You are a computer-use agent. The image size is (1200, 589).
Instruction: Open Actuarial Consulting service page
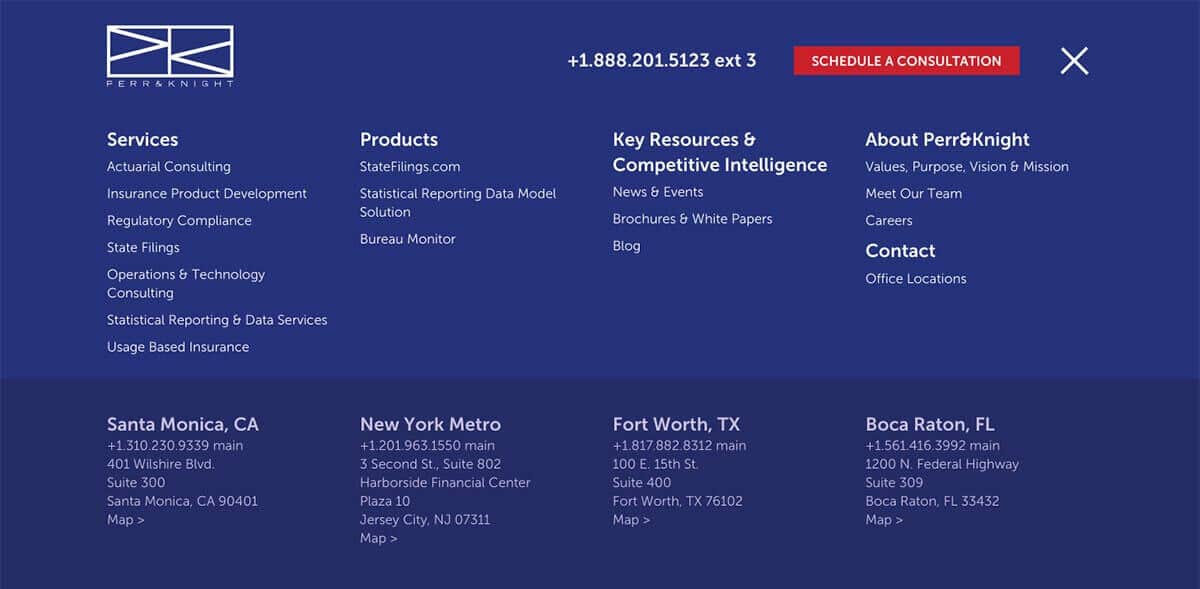tap(169, 167)
